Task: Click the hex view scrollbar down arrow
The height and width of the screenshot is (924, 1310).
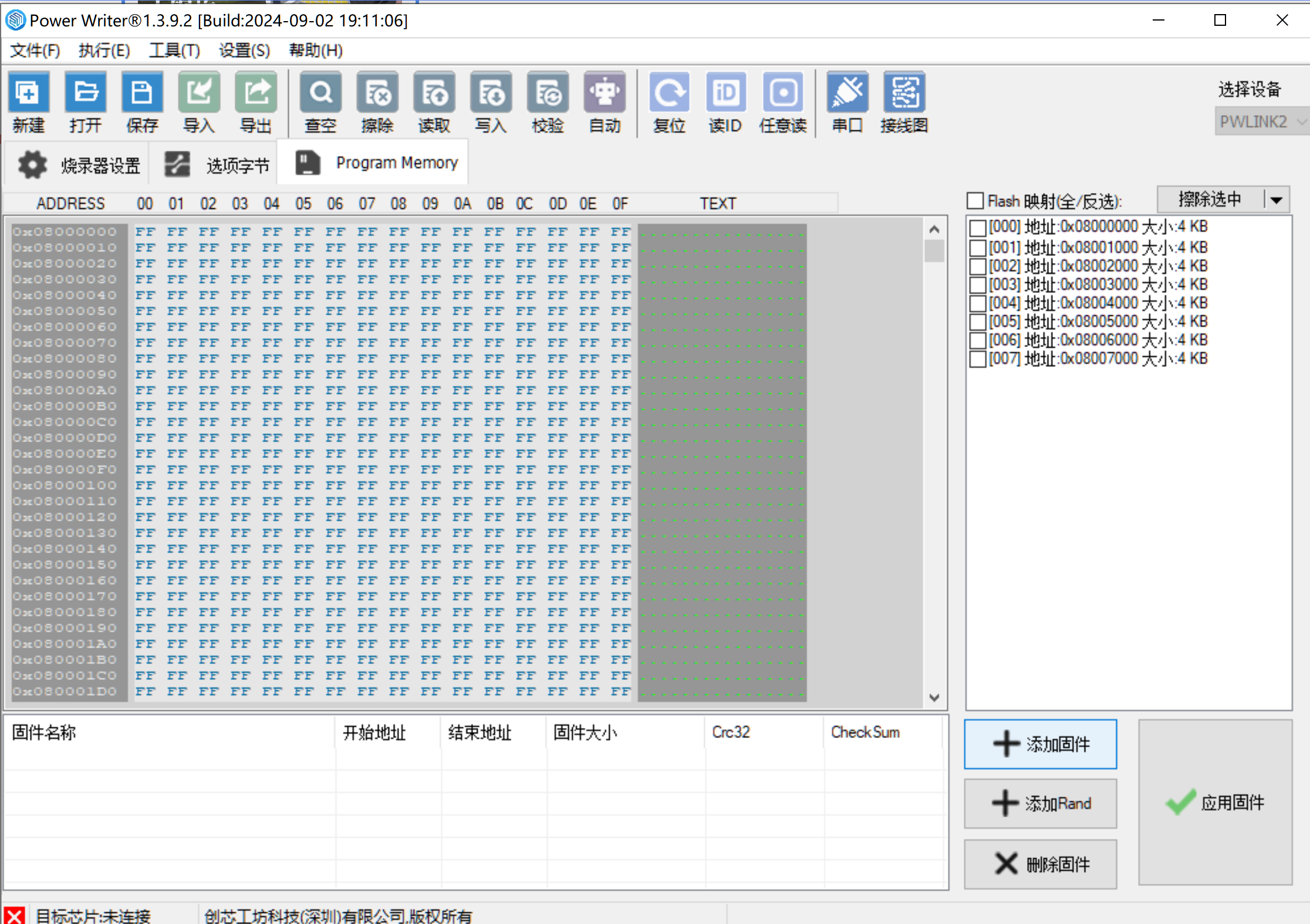Action: click(934, 697)
